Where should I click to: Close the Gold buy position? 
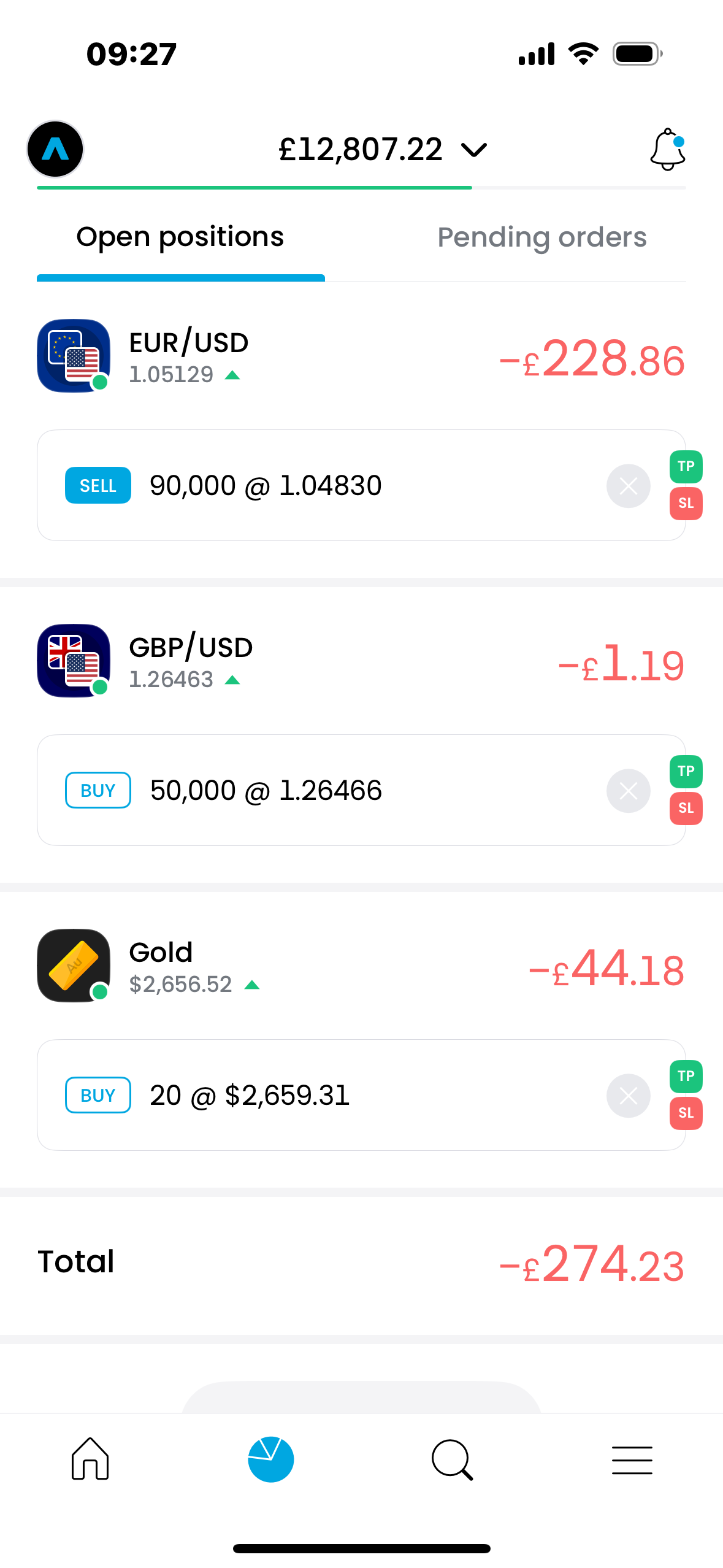tap(628, 1096)
